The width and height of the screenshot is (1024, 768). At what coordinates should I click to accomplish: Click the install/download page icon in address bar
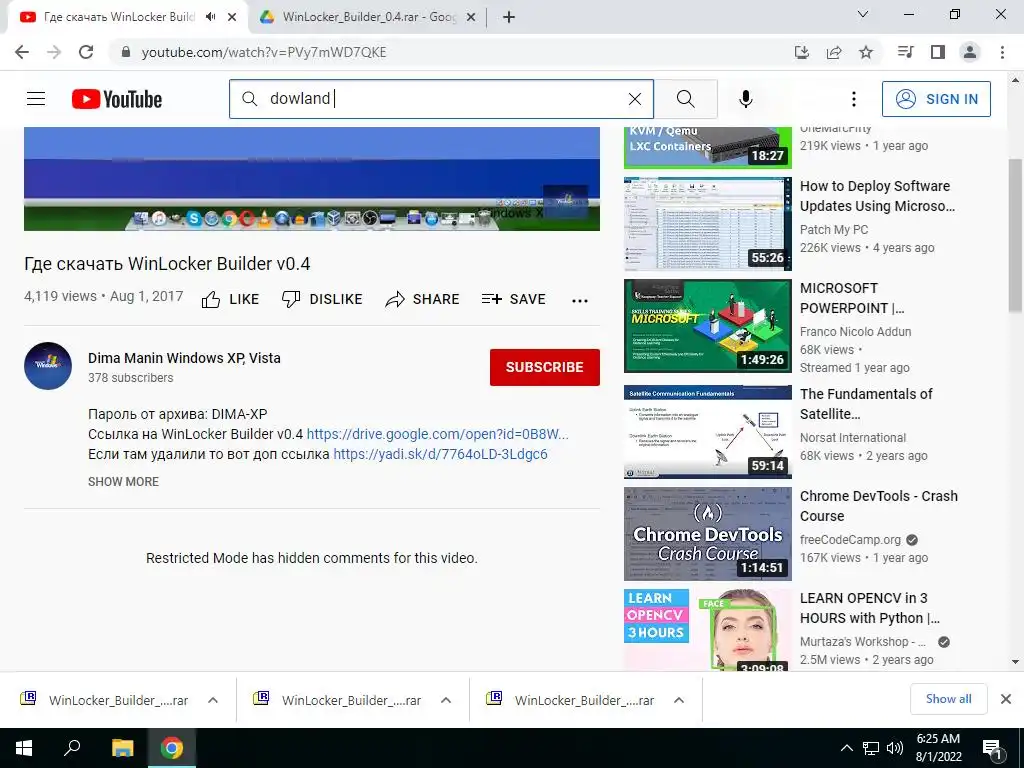pyautogui.click(x=801, y=52)
